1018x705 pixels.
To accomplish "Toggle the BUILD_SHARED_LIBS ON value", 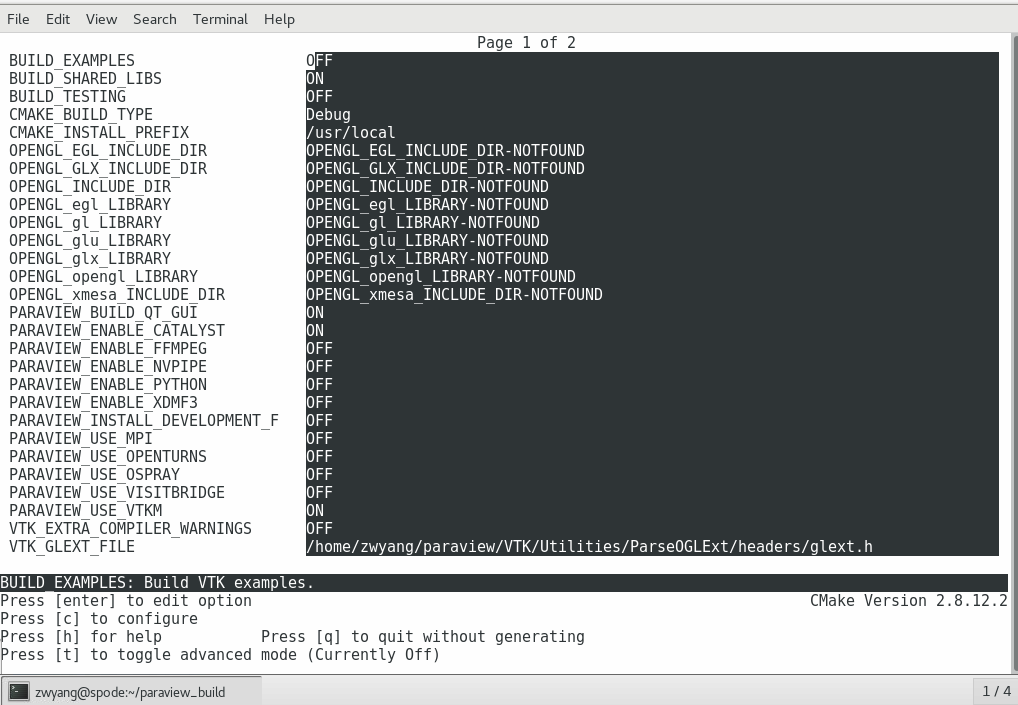I will point(315,79).
